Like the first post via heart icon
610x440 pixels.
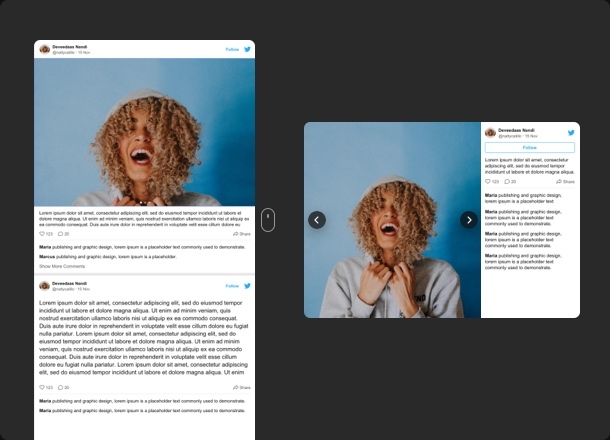tap(42, 234)
